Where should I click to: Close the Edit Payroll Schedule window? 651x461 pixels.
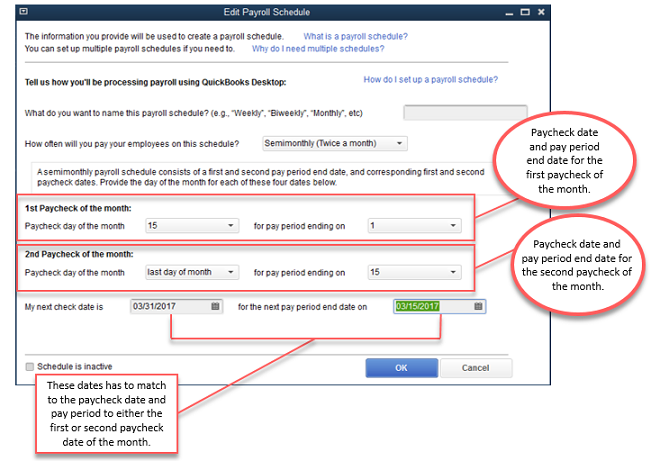pyautogui.click(x=541, y=12)
